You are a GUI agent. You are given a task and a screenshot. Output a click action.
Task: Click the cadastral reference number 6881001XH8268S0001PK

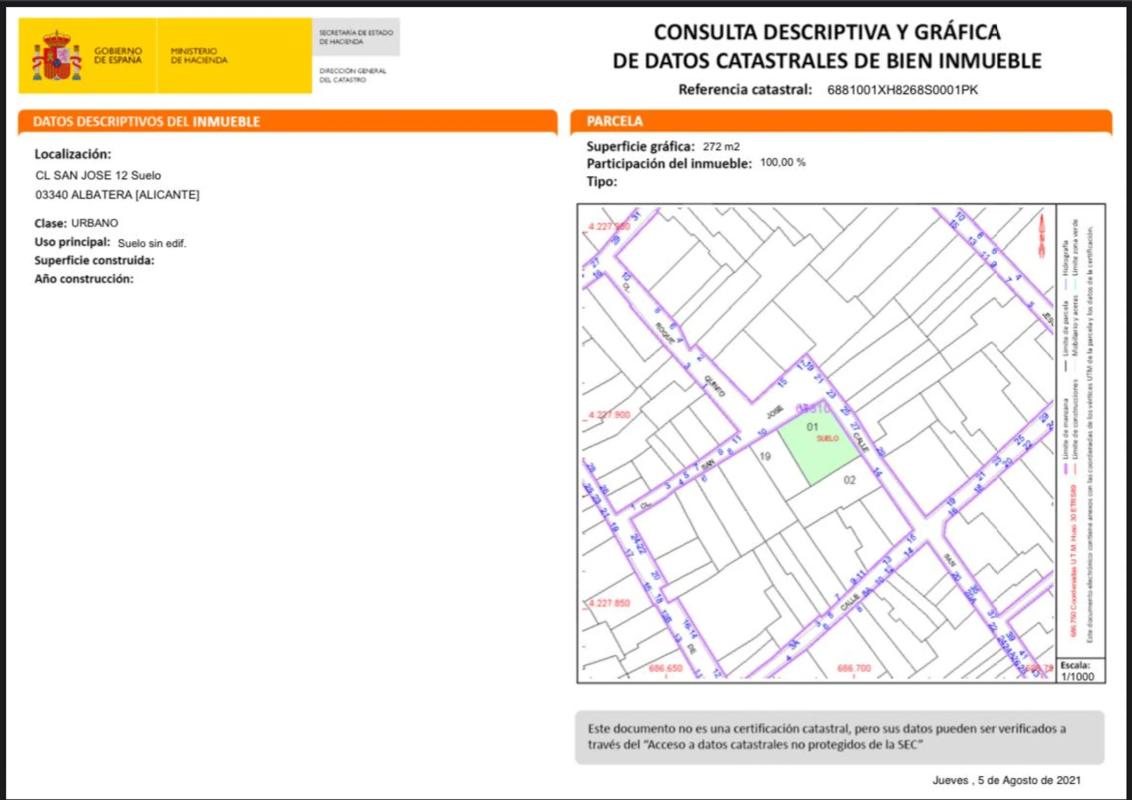[902, 90]
